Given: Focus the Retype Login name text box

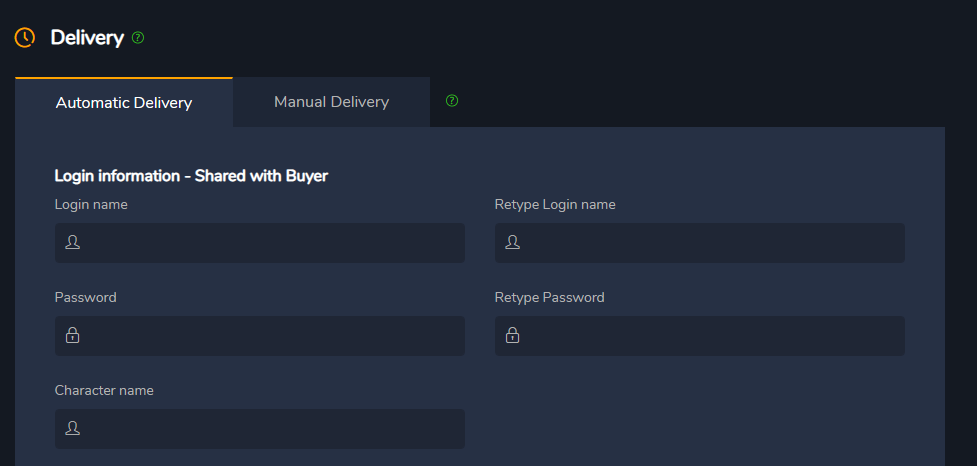Looking at the screenshot, I should pyautogui.click(x=710, y=243).
